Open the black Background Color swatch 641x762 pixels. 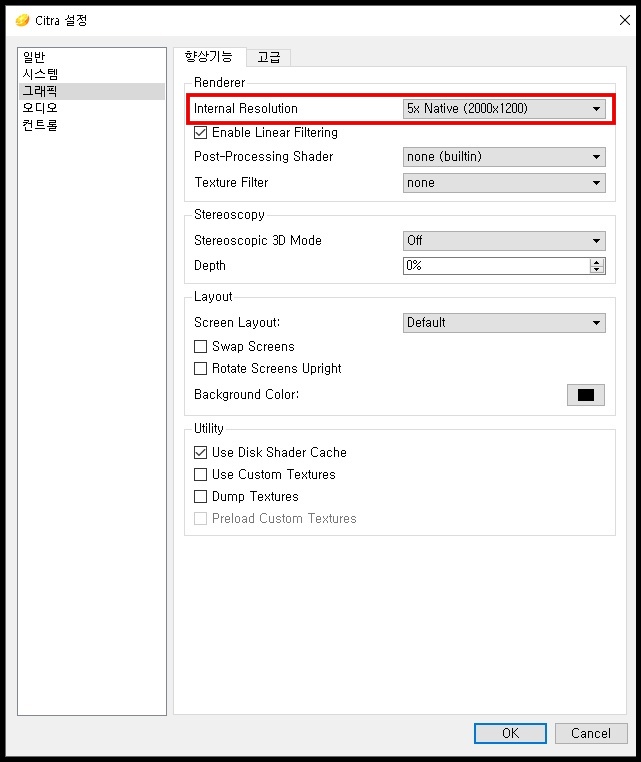(x=586, y=395)
